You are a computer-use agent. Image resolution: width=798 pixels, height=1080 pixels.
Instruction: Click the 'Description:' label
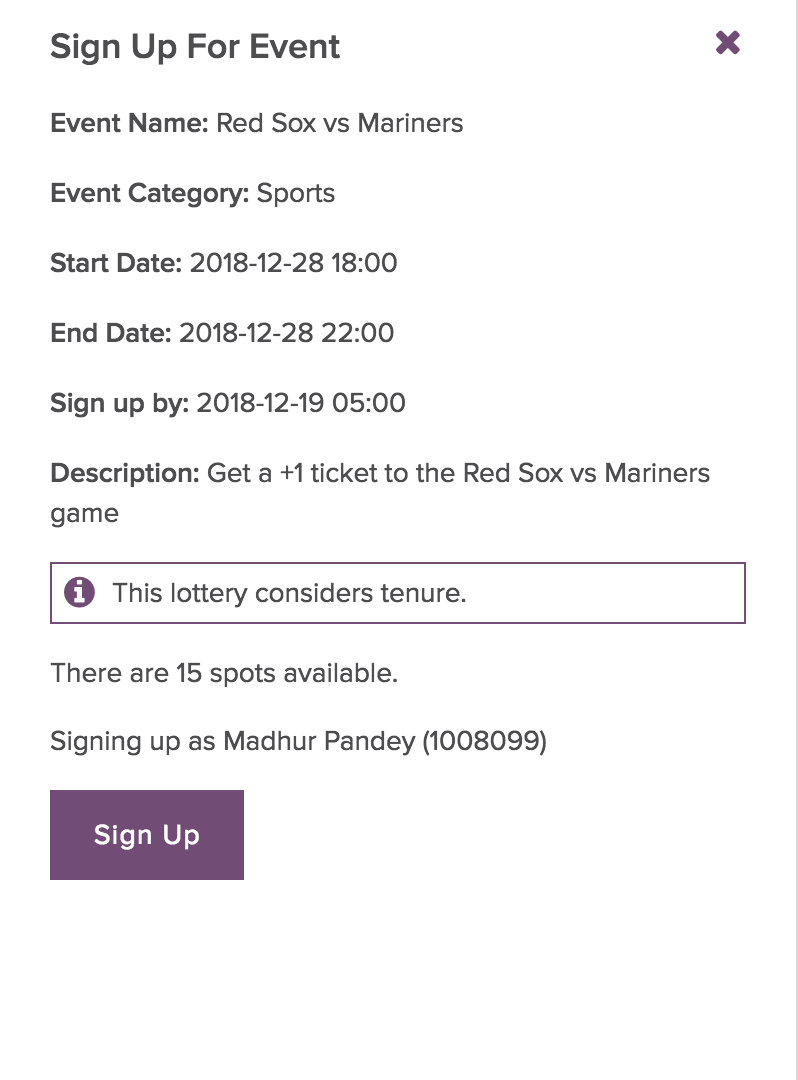point(125,473)
